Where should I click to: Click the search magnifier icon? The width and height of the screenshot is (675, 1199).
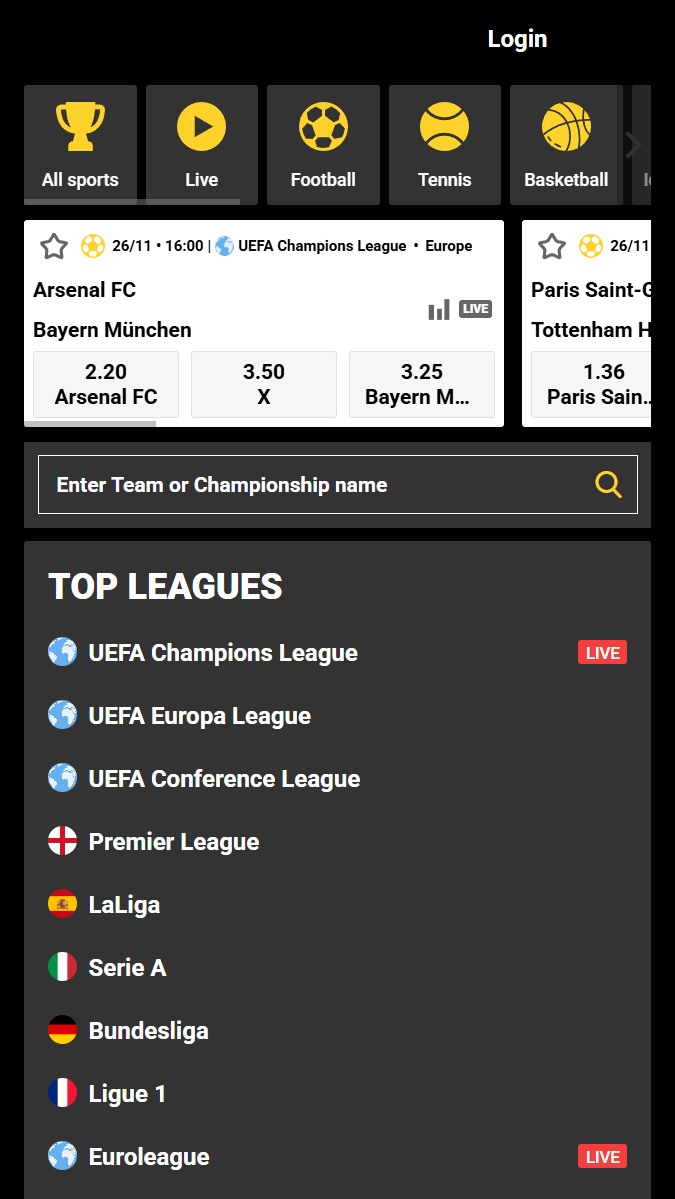click(608, 483)
